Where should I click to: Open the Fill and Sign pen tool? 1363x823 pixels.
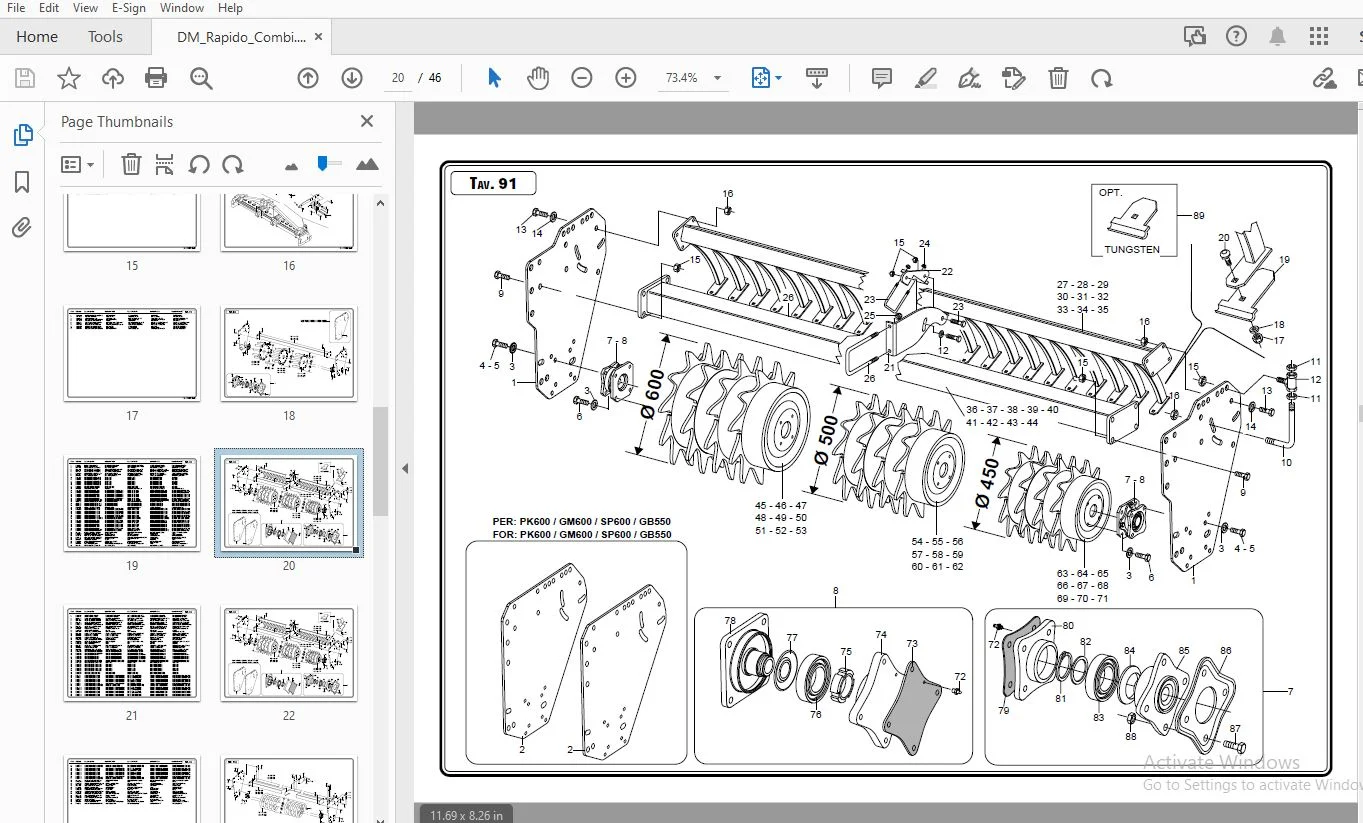[969, 78]
